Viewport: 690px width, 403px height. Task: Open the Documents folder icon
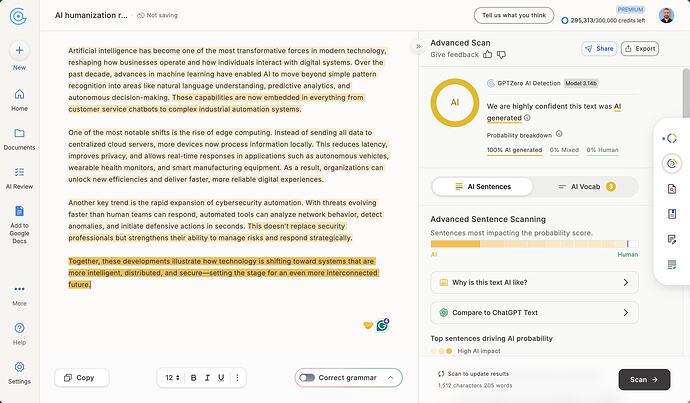19,133
